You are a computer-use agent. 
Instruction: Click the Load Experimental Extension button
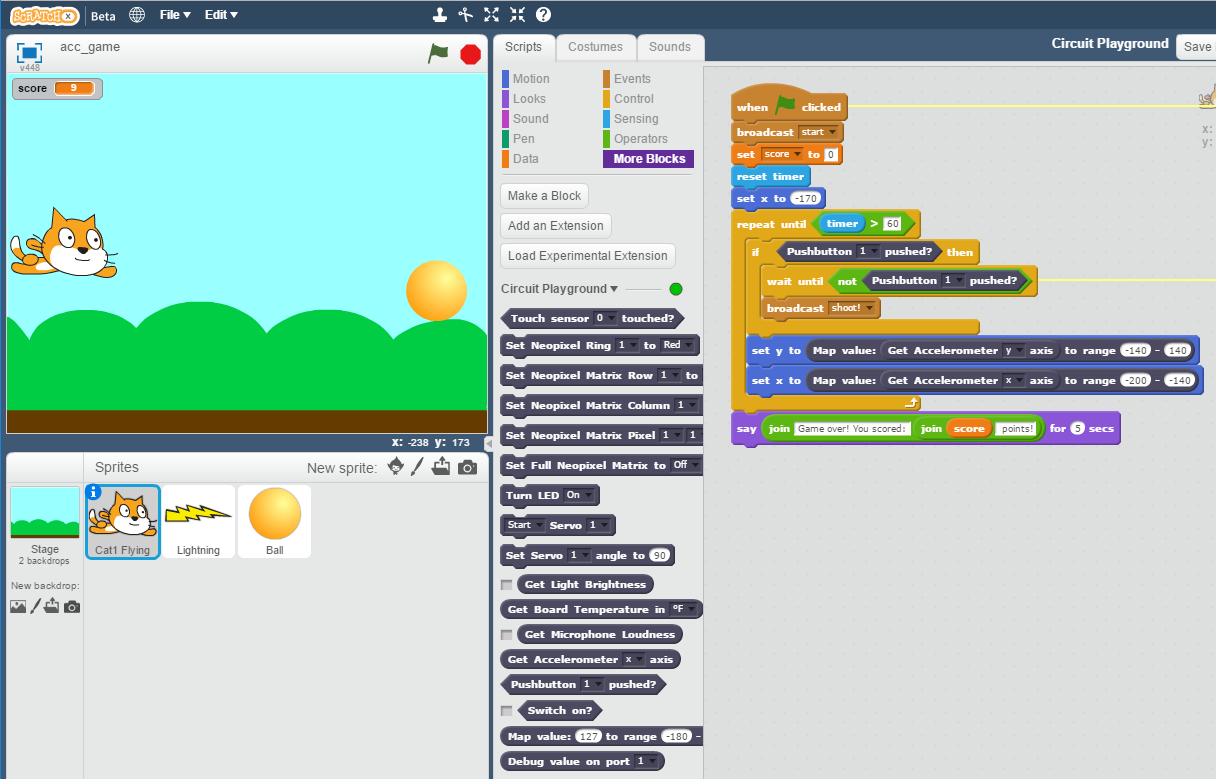tap(587, 255)
